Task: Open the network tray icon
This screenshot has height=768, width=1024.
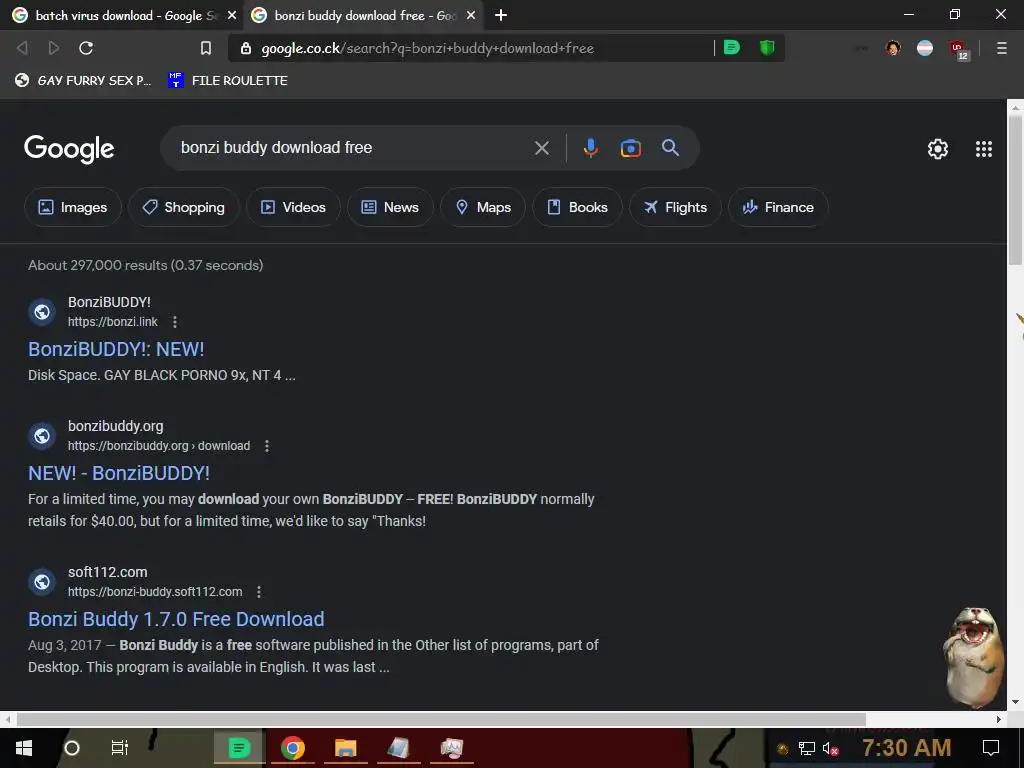Action: (x=807, y=748)
